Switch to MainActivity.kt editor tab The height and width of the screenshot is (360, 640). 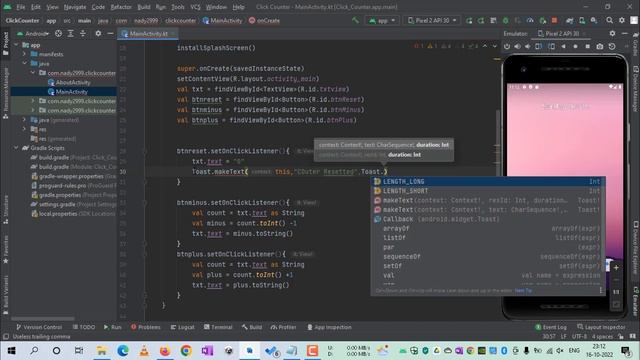148,33
